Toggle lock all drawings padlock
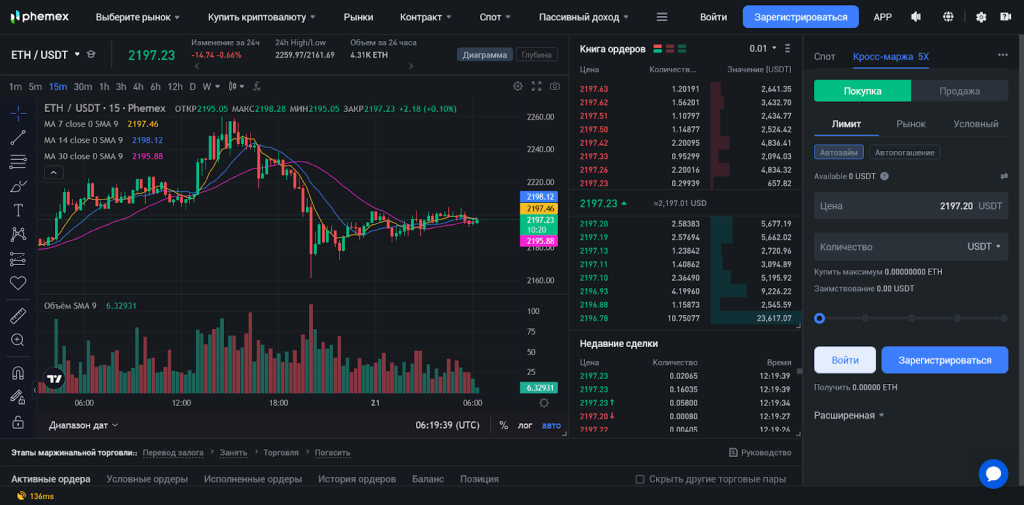 click(18, 422)
